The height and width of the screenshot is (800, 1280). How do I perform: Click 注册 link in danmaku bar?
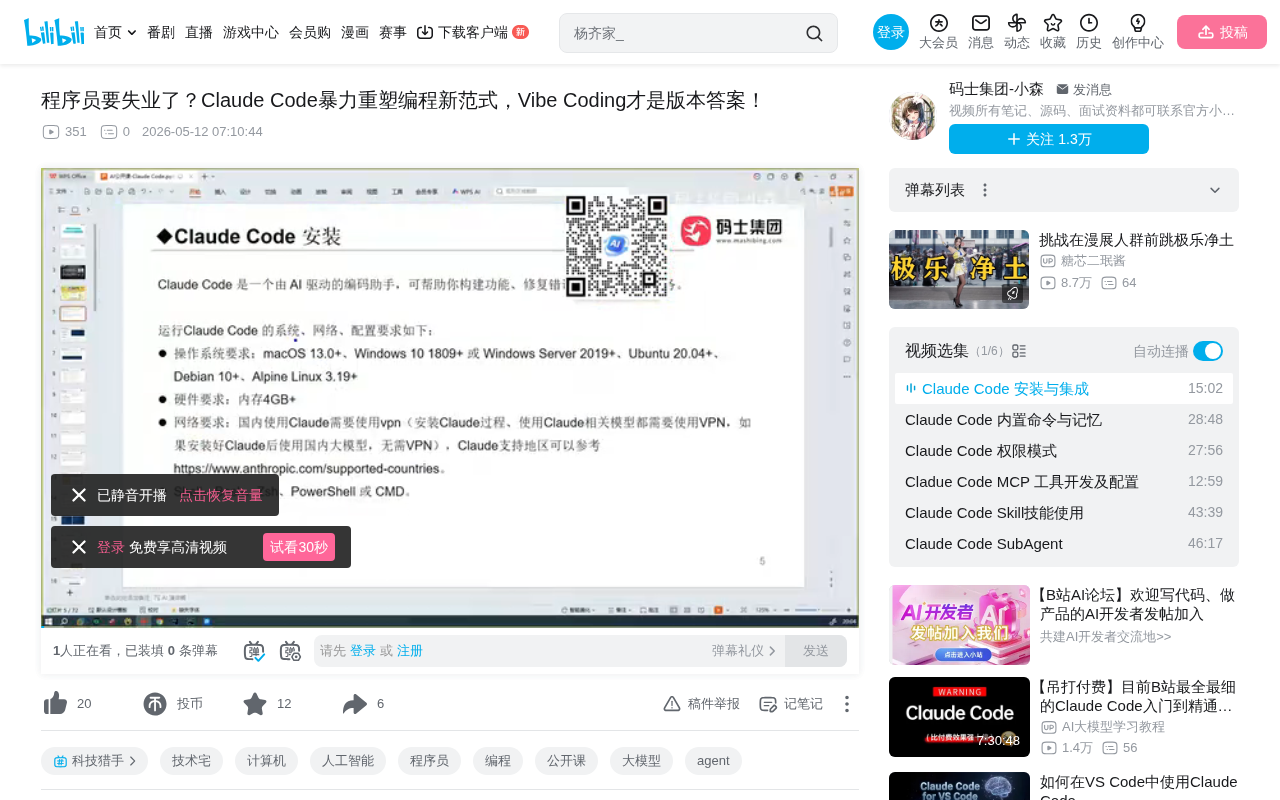[x=410, y=651]
